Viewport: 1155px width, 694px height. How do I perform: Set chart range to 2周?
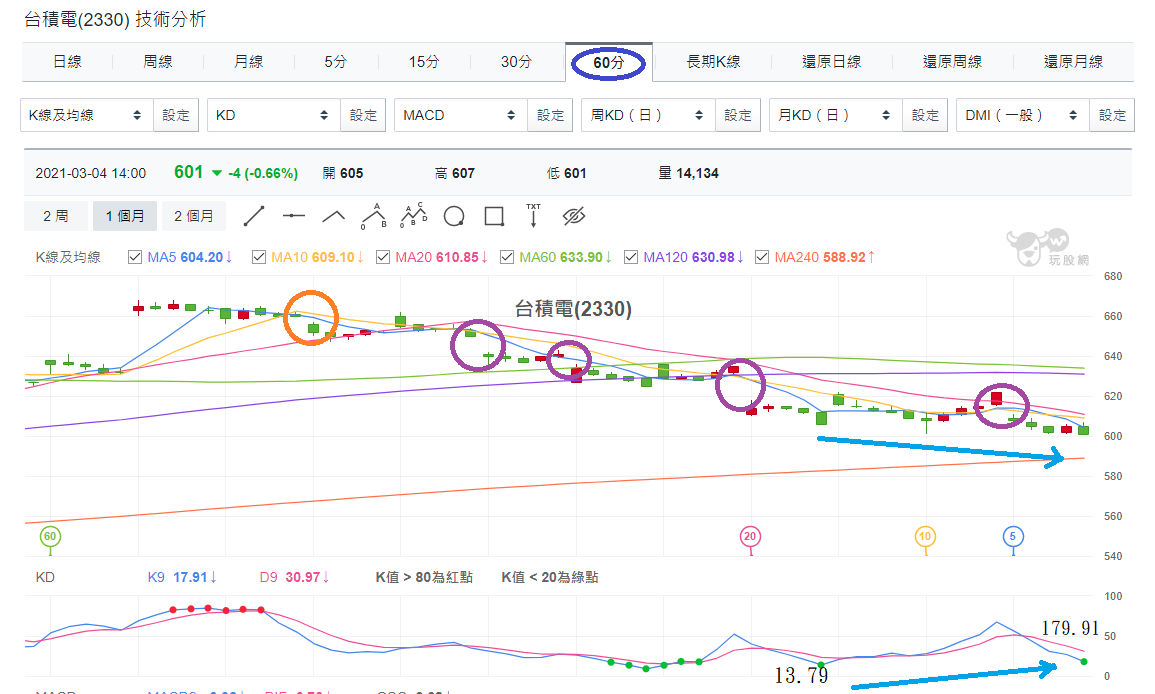55,216
